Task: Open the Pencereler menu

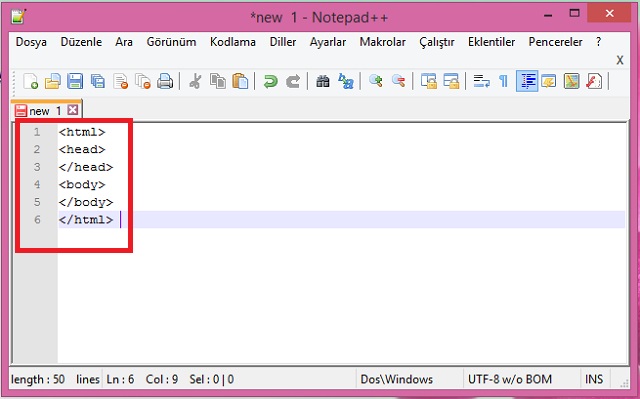Action: [556, 42]
